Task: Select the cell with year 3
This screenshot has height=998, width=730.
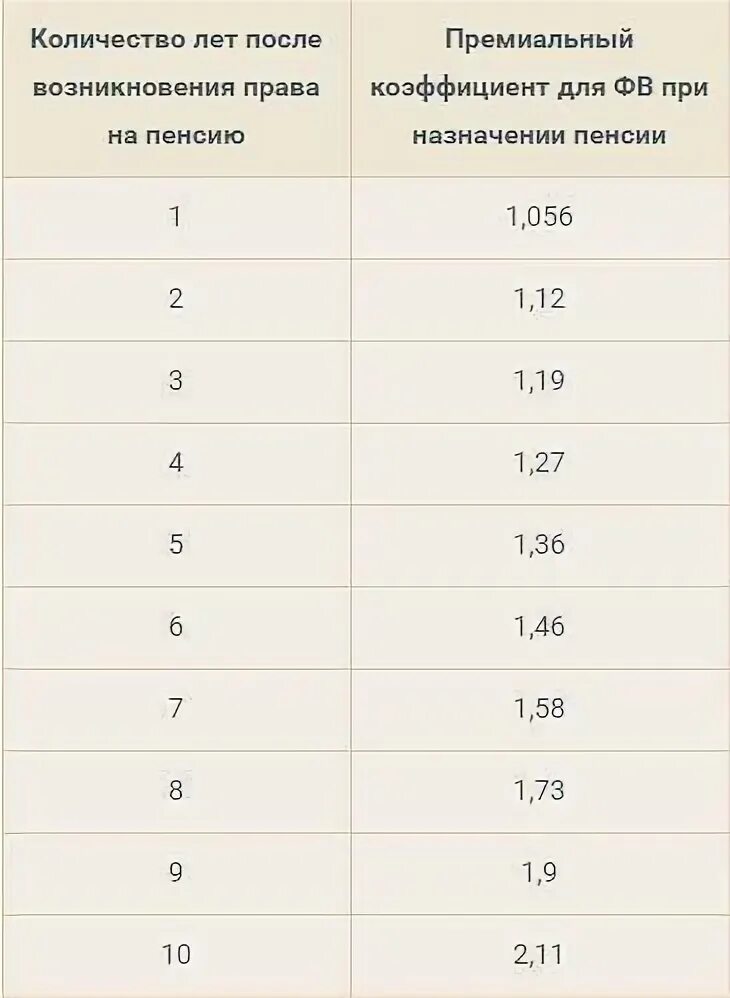Action: click(176, 381)
